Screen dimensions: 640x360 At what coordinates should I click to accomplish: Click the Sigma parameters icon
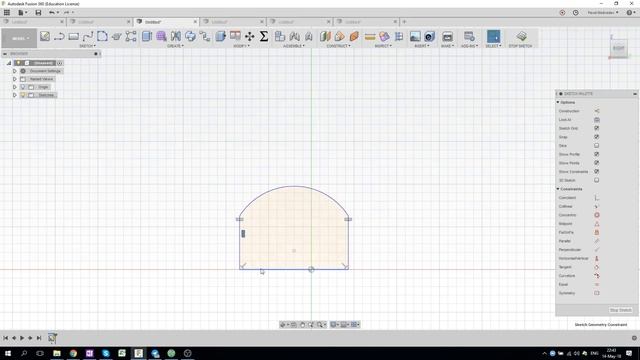264,36
